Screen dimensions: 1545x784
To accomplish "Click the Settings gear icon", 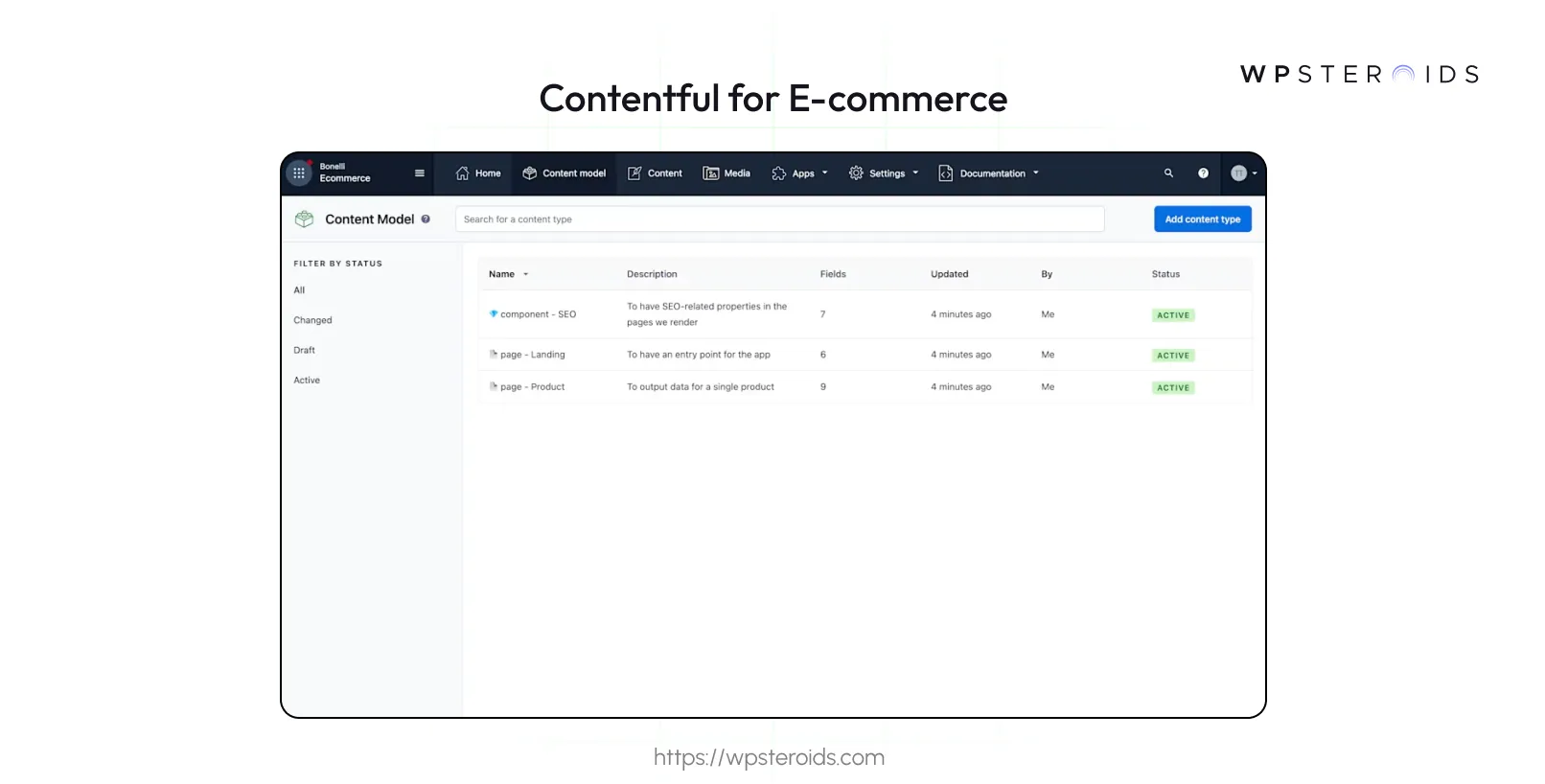I will pos(856,173).
